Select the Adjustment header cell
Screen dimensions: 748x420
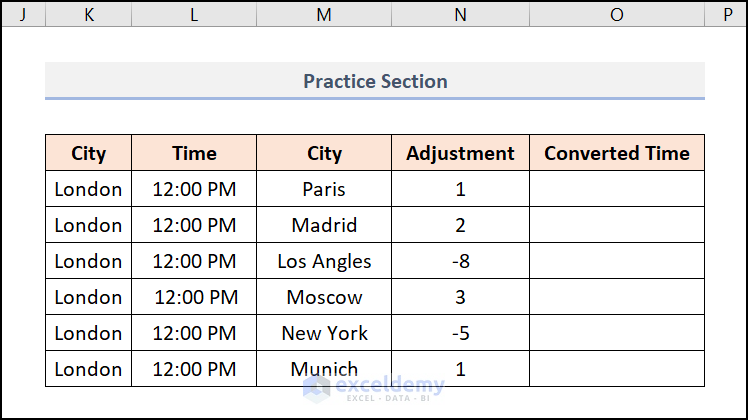[x=460, y=153]
